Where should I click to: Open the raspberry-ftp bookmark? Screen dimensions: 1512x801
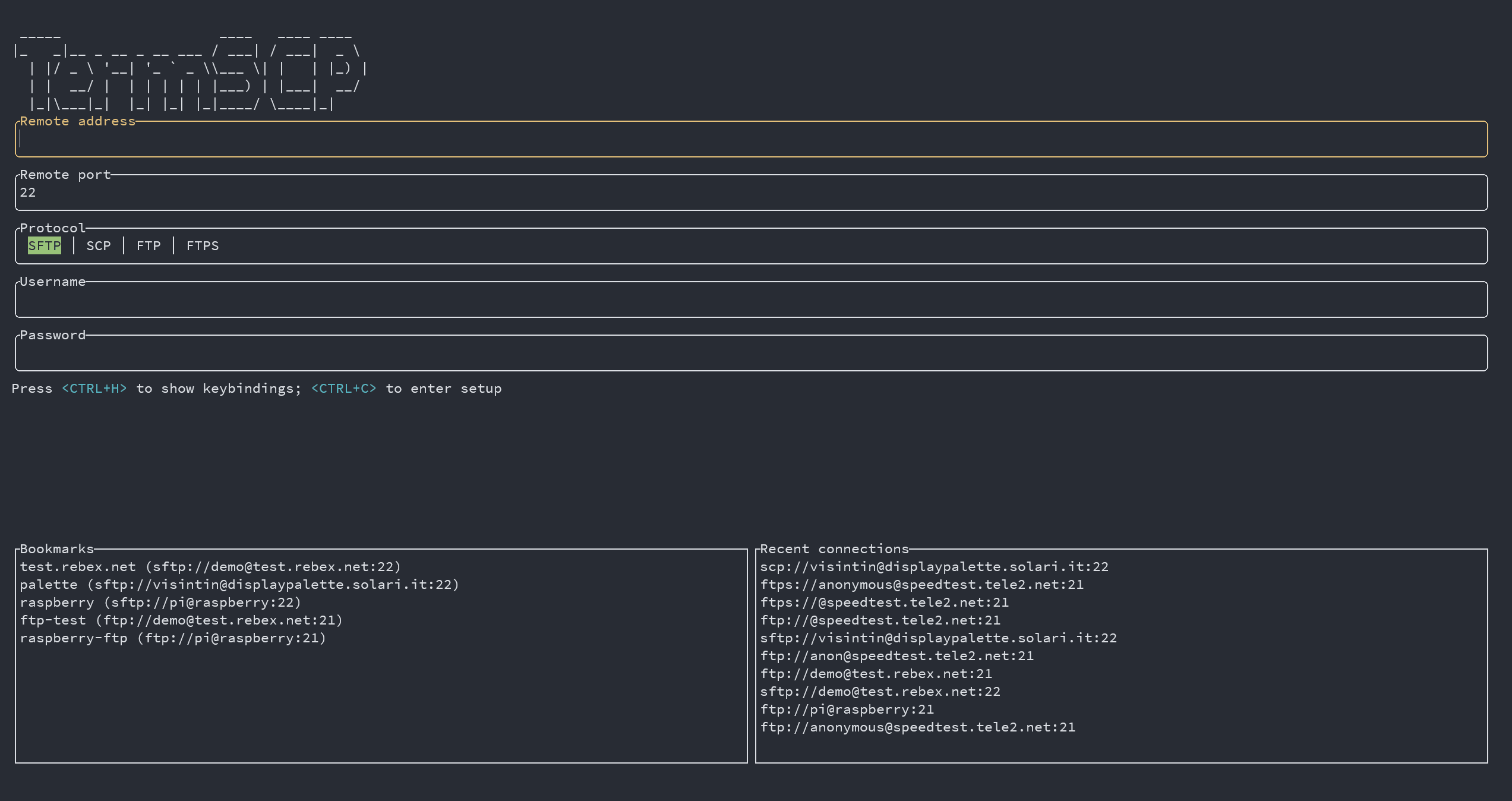tap(173, 638)
